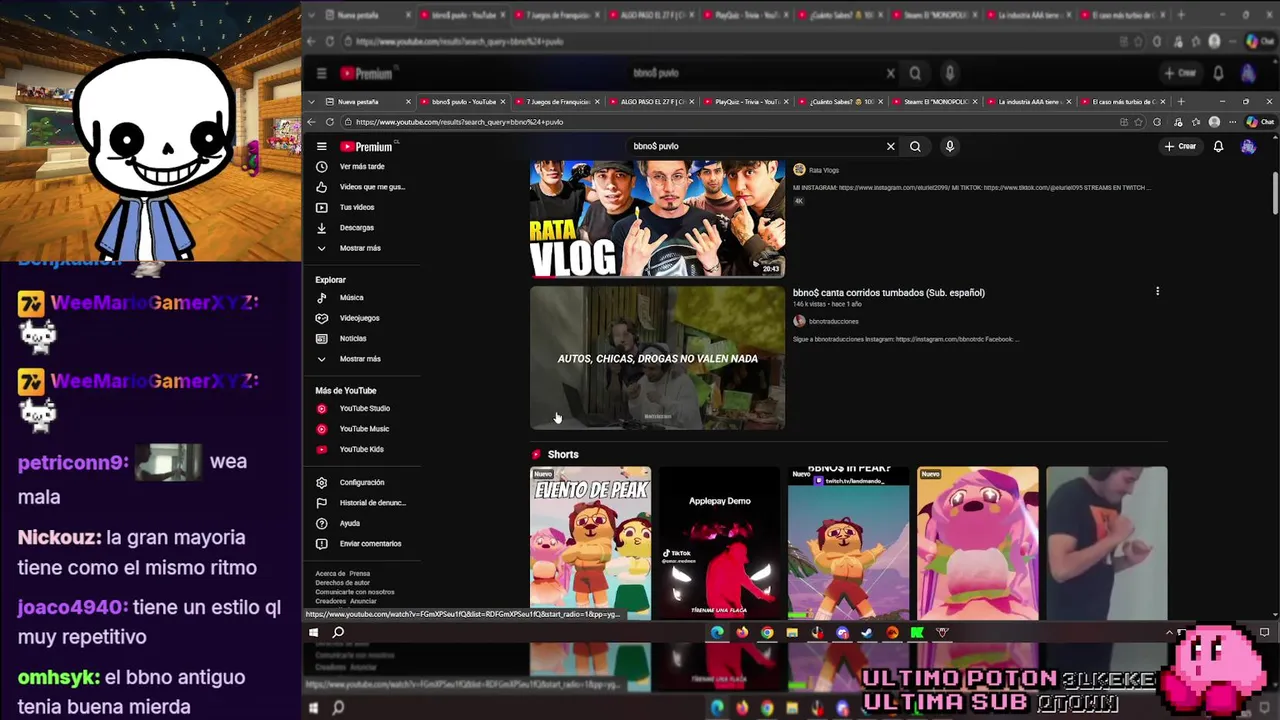This screenshot has height=720, width=1280.
Task: Open 'bbno$ canta corridos tumbados (Sub. español)' title
Action: 888,293
